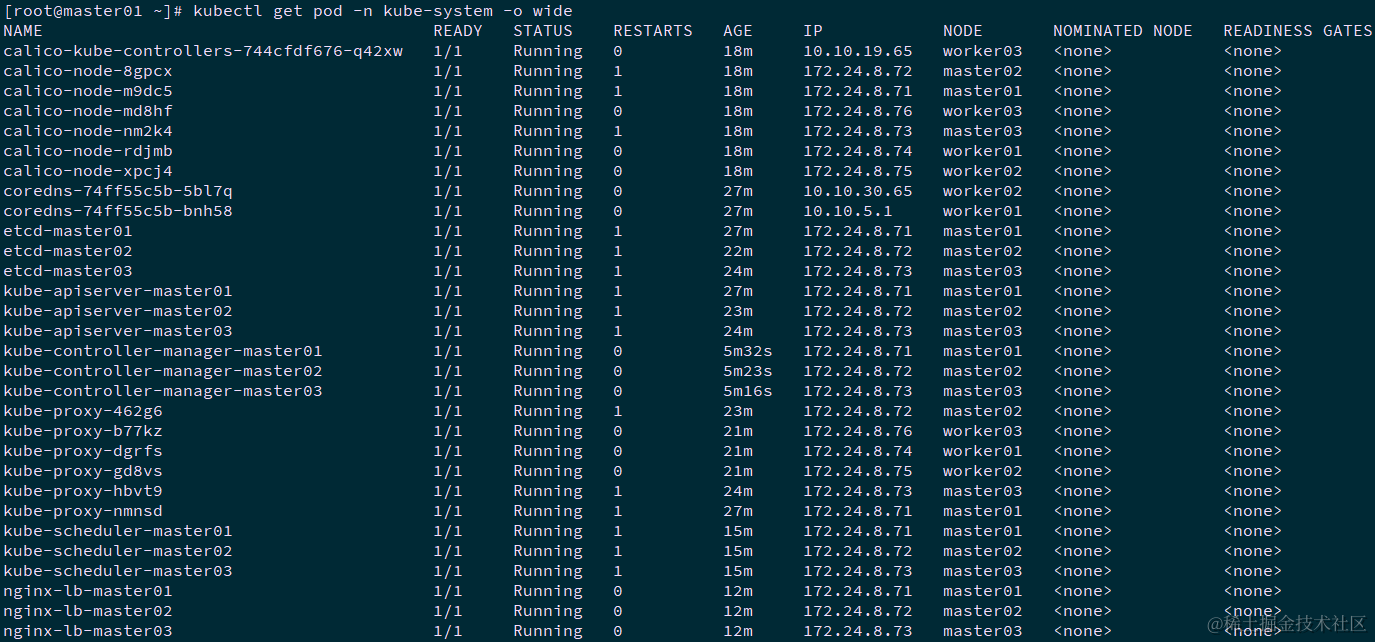1375x642 pixels.
Task: Click pod name kube-apiserver-master01
Action: [118, 291]
